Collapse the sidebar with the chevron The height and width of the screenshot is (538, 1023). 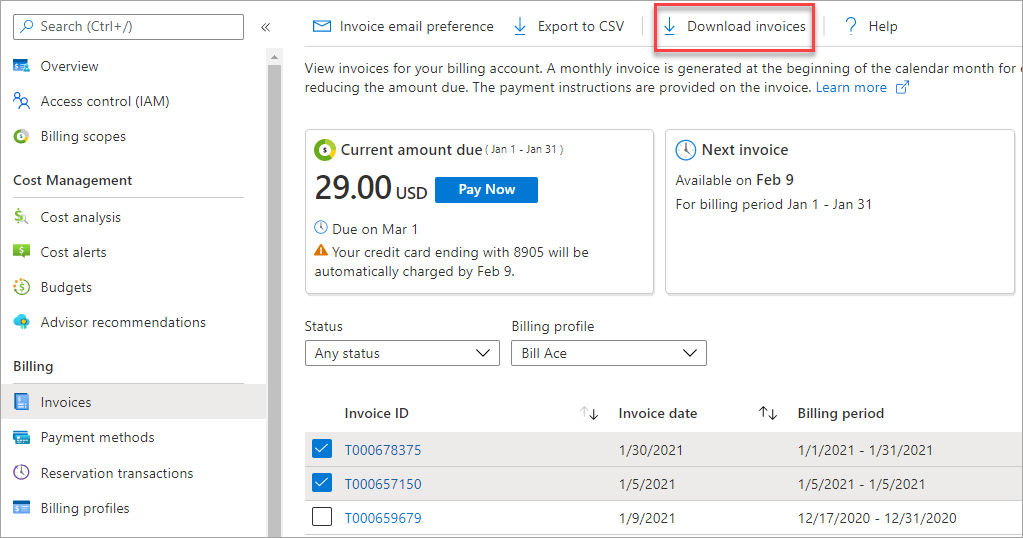click(x=265, y=27)
